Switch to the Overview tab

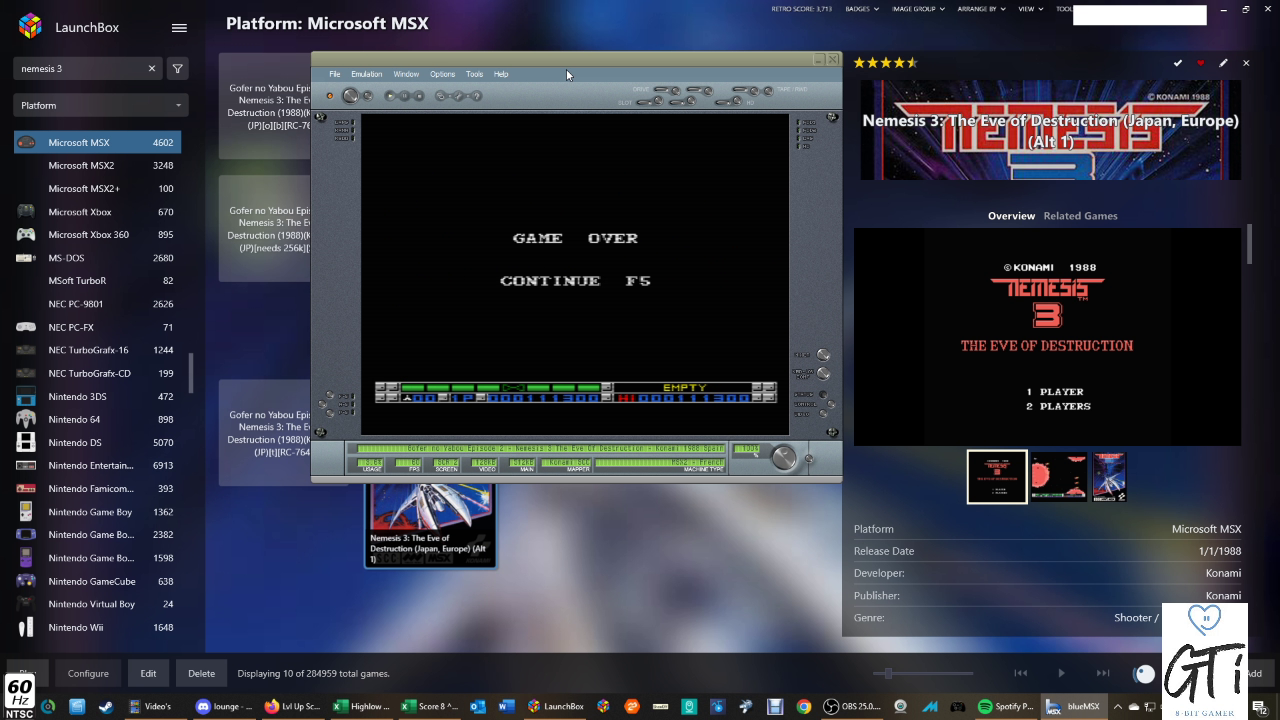pos(1011,216)
